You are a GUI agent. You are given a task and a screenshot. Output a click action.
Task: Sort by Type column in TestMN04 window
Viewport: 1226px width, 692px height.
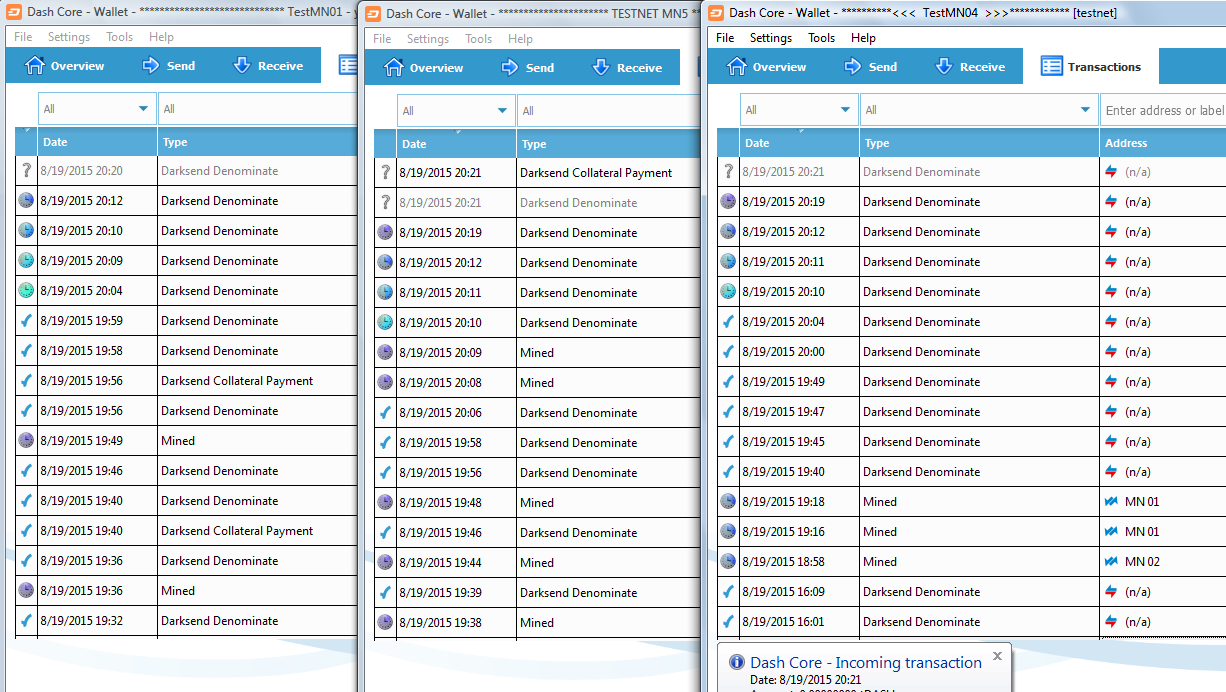pos(979,143)
